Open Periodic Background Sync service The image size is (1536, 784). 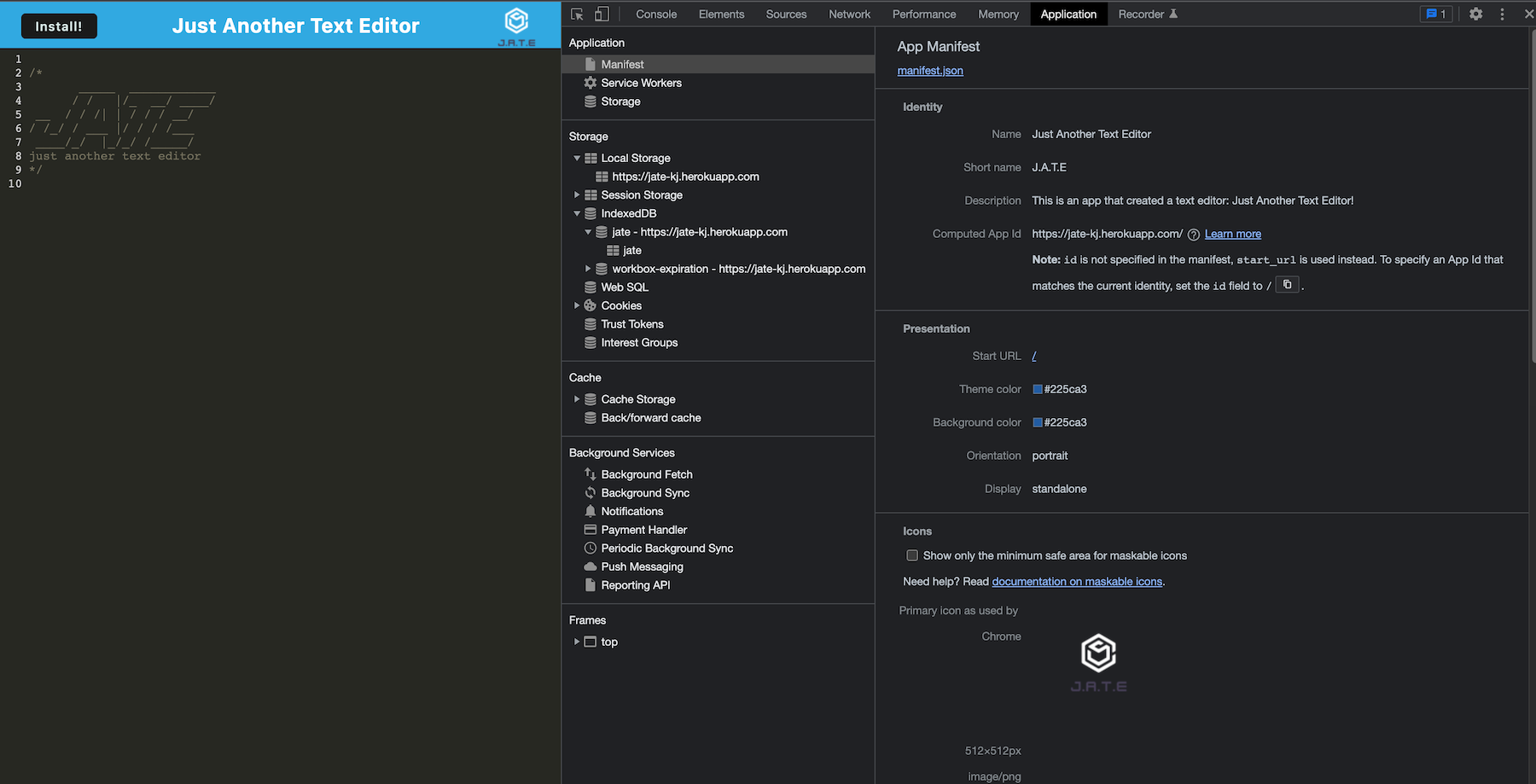point(666,549)
